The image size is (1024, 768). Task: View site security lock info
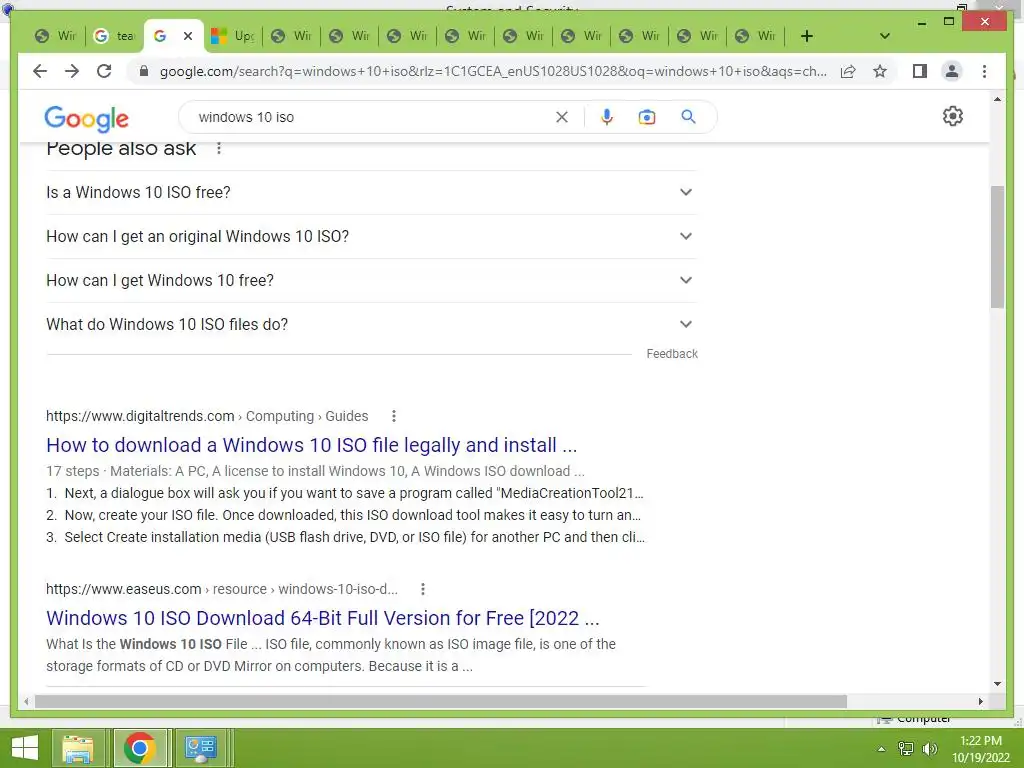click(x=144, y=71)
